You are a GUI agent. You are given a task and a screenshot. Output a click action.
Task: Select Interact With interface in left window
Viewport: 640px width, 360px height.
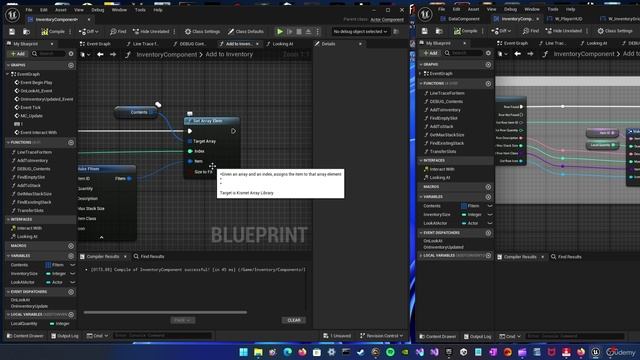pyautogui.click(x=29, y=228)
